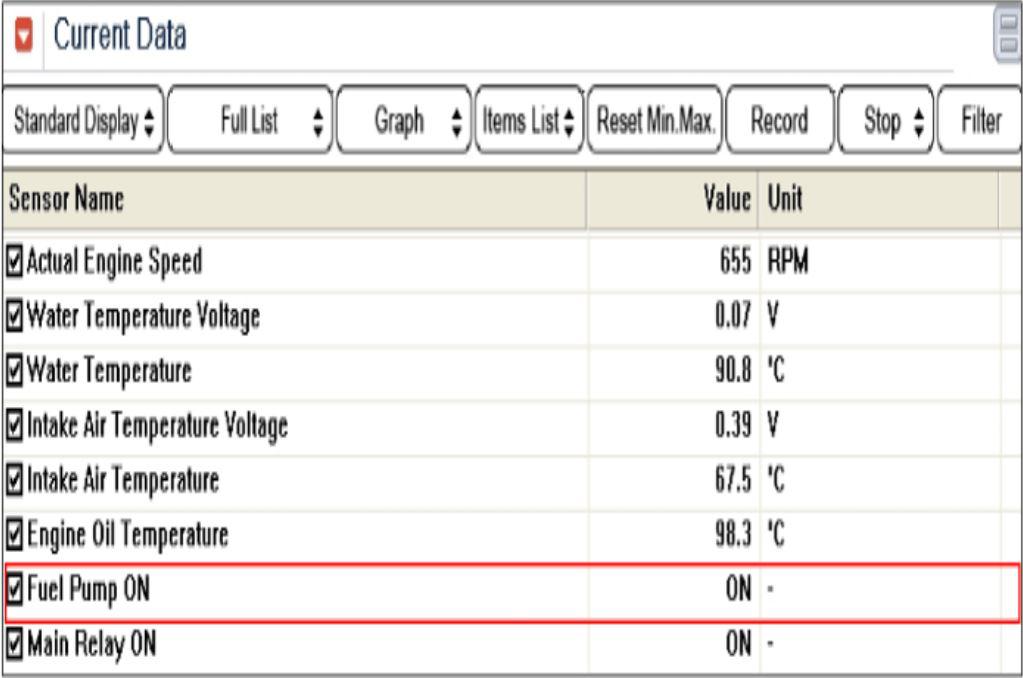
Task: Toggle the Water Temperature Voltage checkbox
Action: (x=14, y=316)
